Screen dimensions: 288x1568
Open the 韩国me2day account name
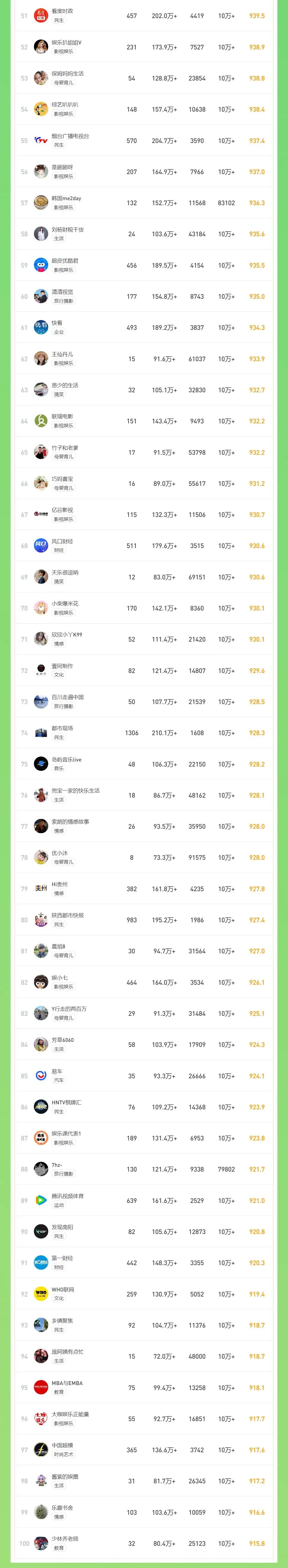pyautogui.click(x=66, y=198)
